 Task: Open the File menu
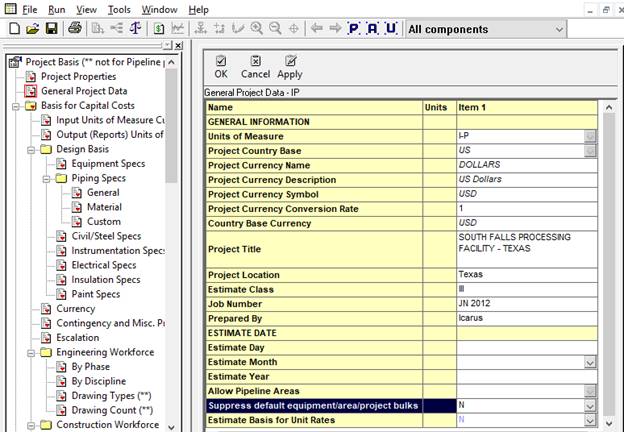tap(29, 10)
